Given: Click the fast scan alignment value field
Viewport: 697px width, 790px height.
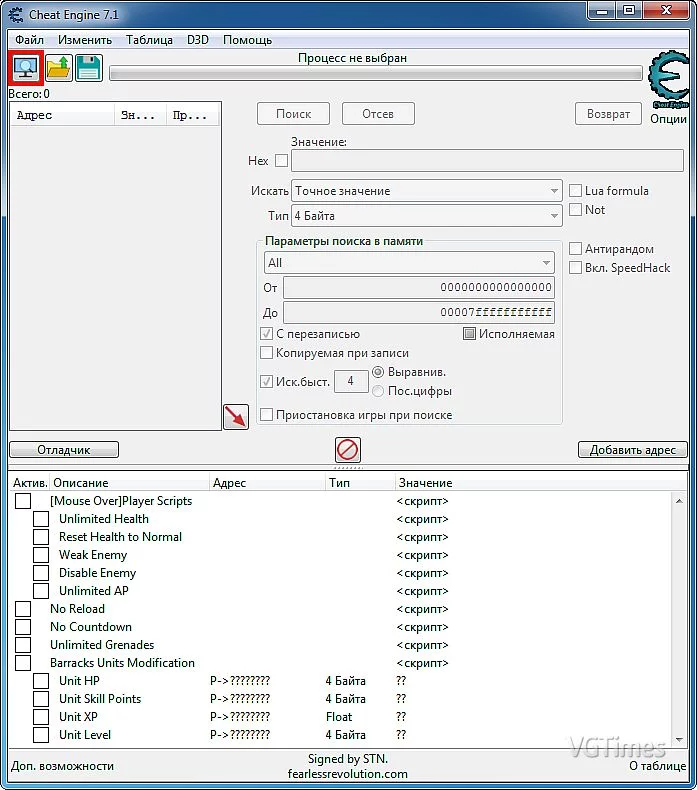Looking at the screenshot, I should tap(351, 381).
